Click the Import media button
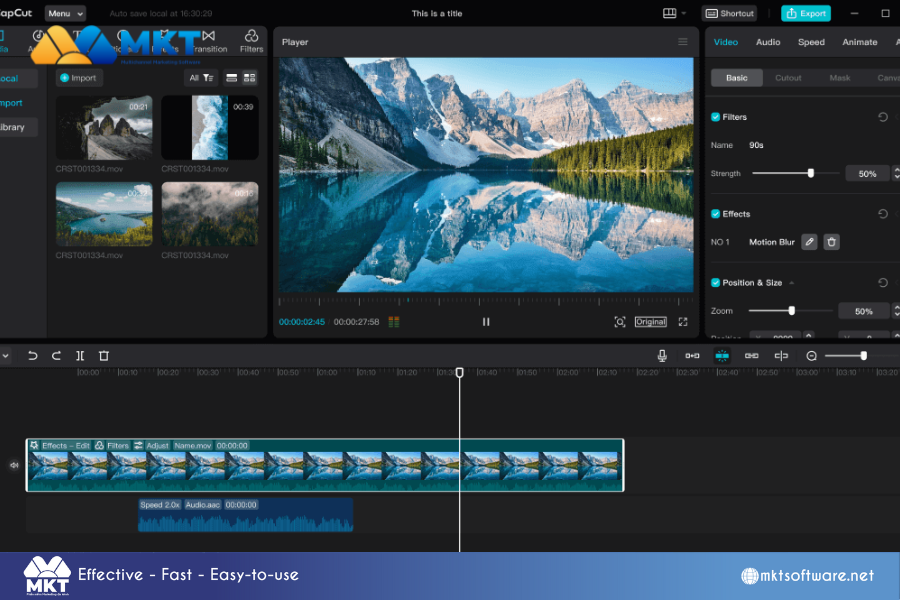This screenshot has height=600, width=900. (79, 78)
